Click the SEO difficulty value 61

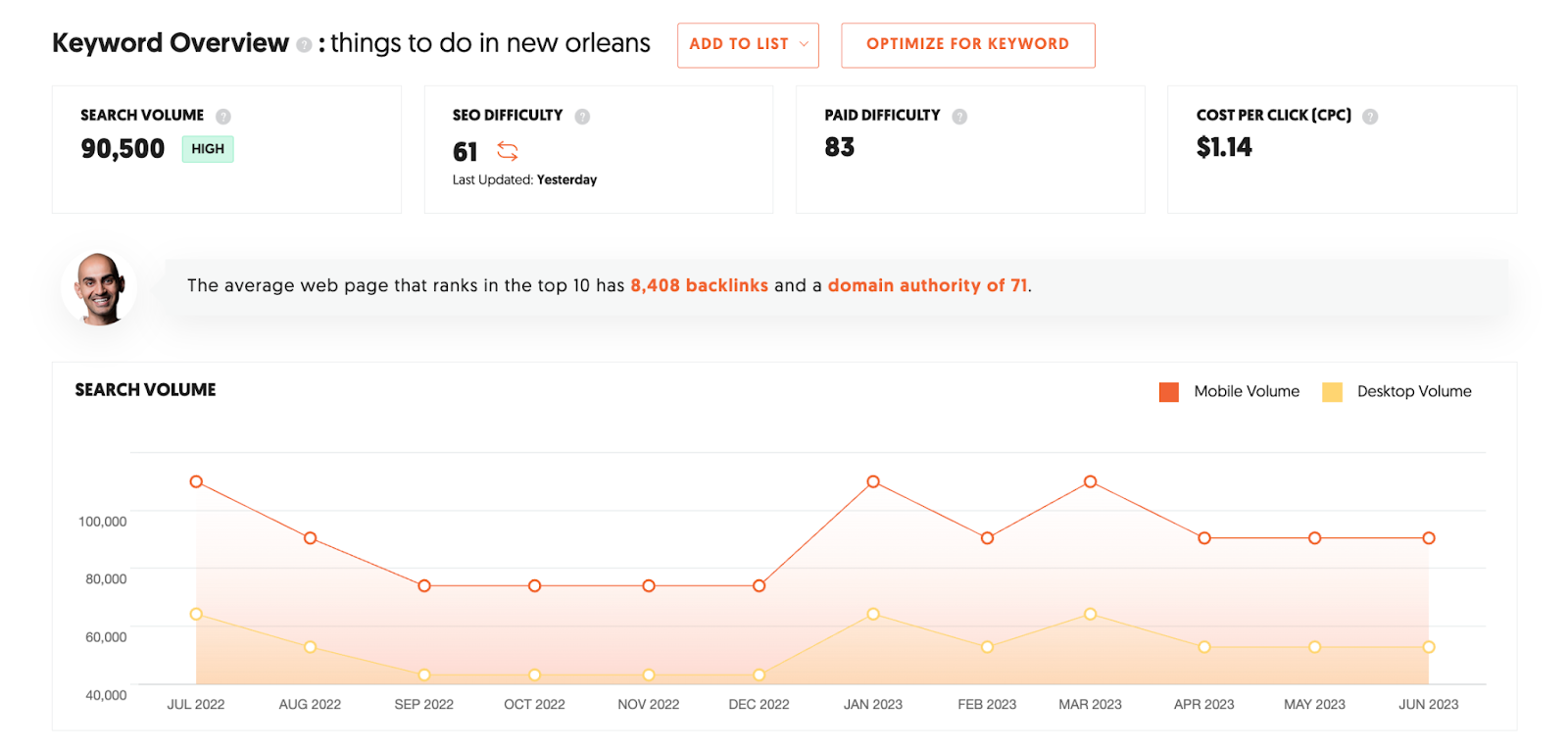[465, 152]
